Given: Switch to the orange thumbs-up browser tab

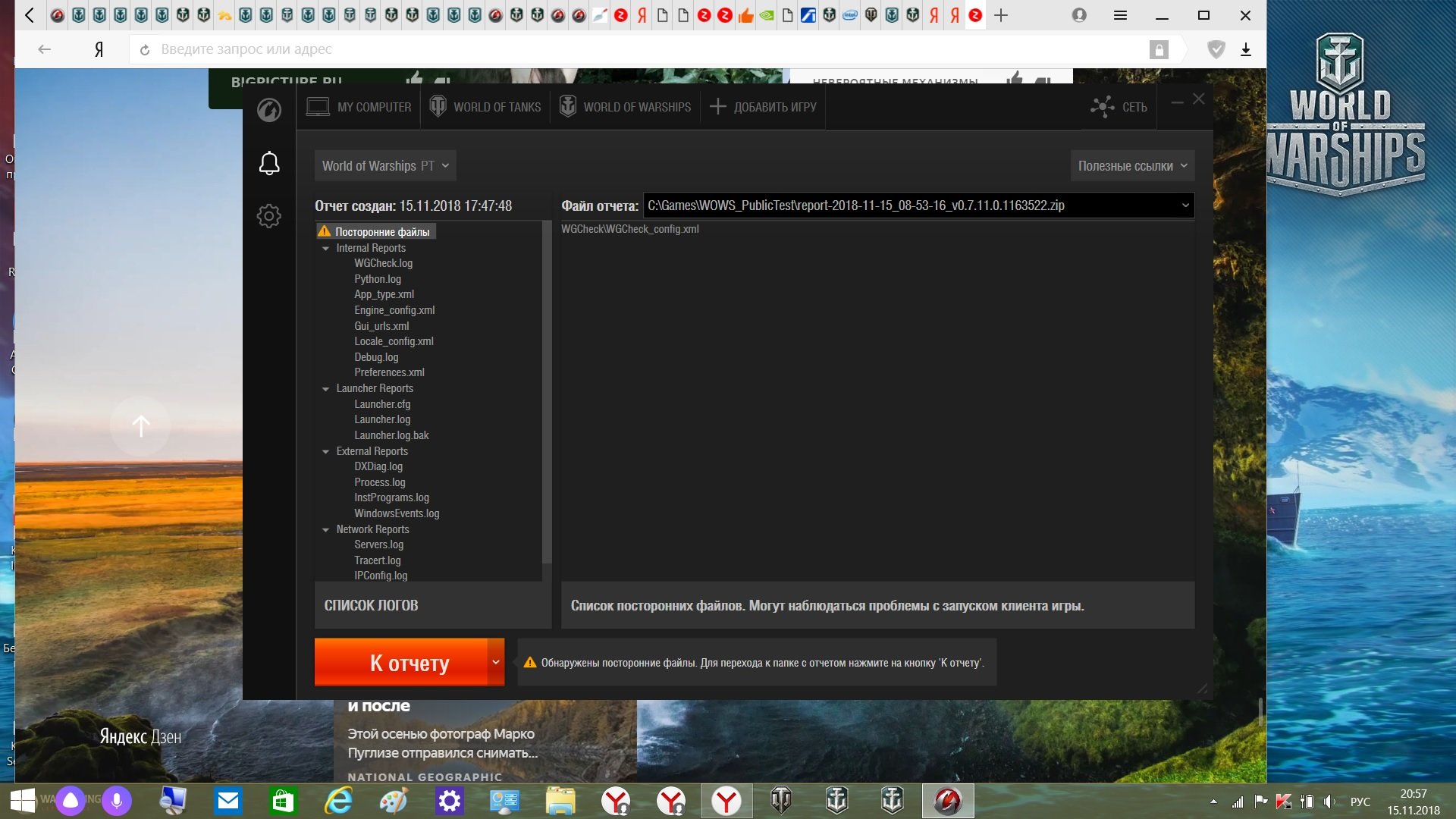Looking at the screenshot, I should (x=746, y=15).
